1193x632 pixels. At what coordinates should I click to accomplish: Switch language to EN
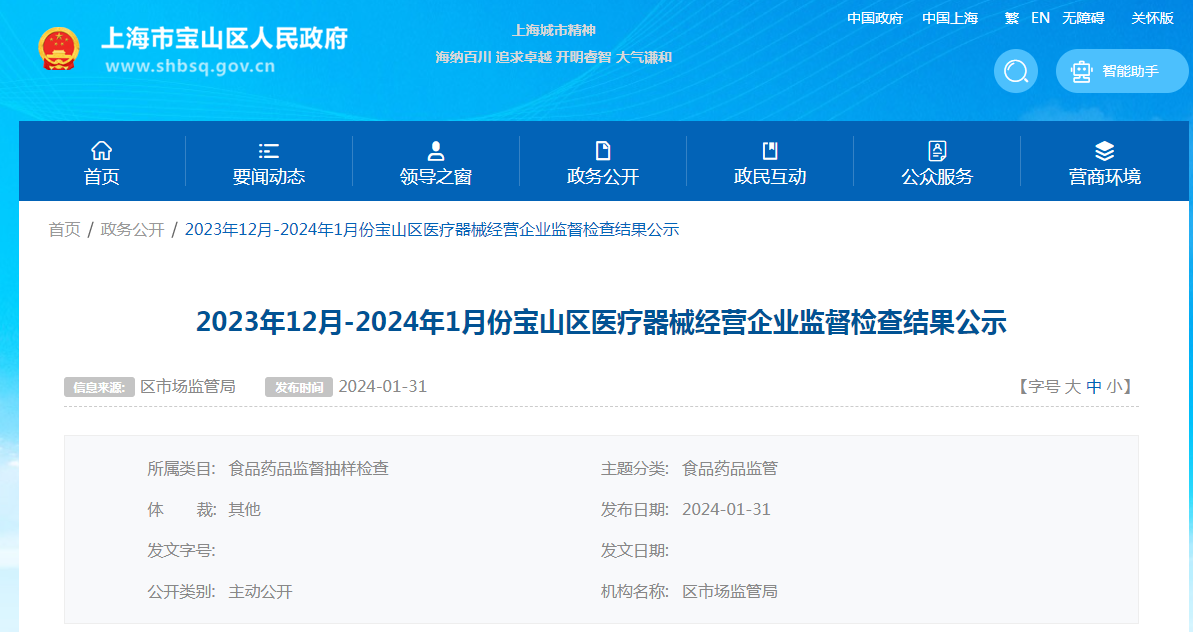(1040, 18)
